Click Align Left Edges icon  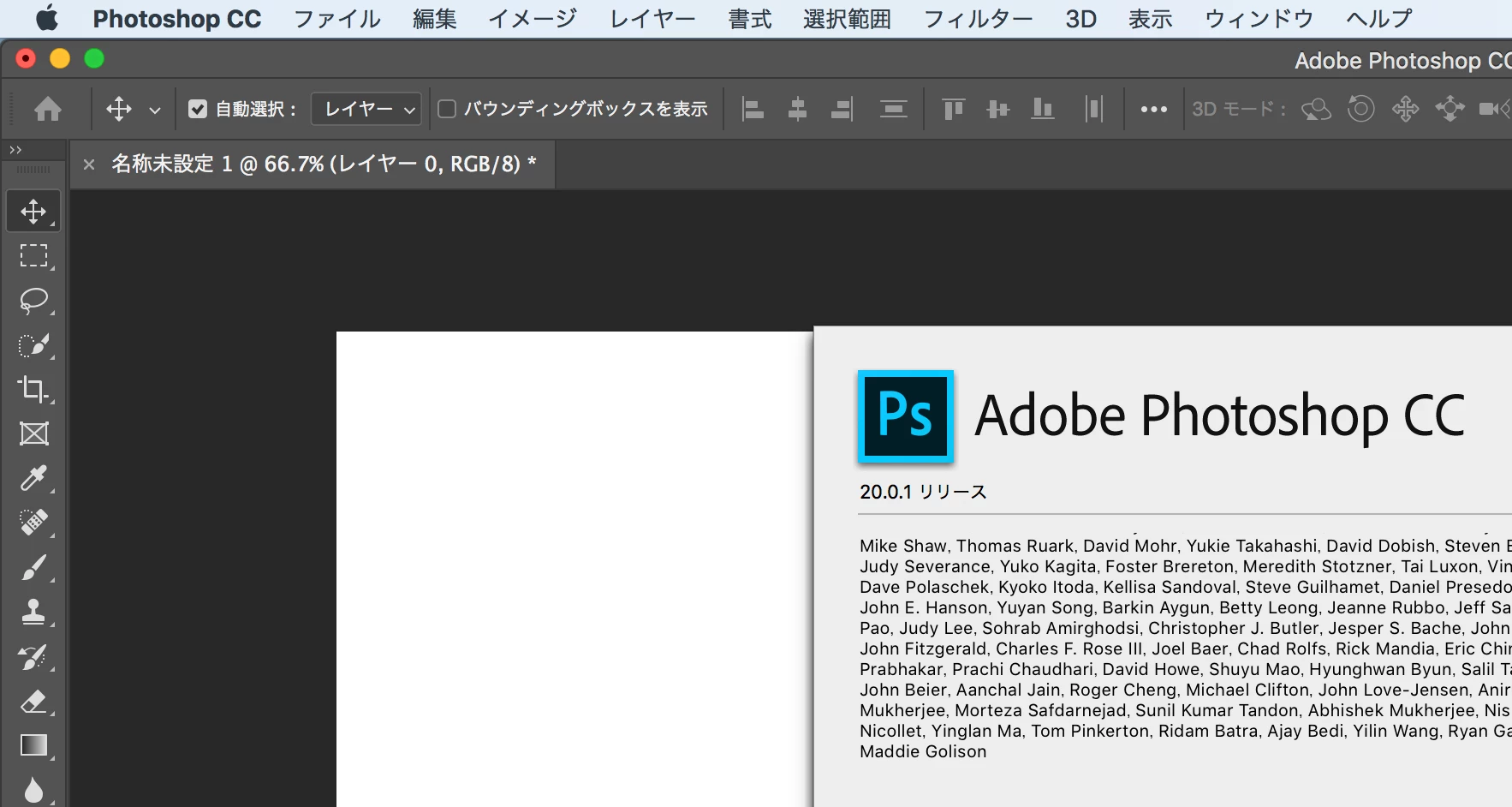(753, 109)
